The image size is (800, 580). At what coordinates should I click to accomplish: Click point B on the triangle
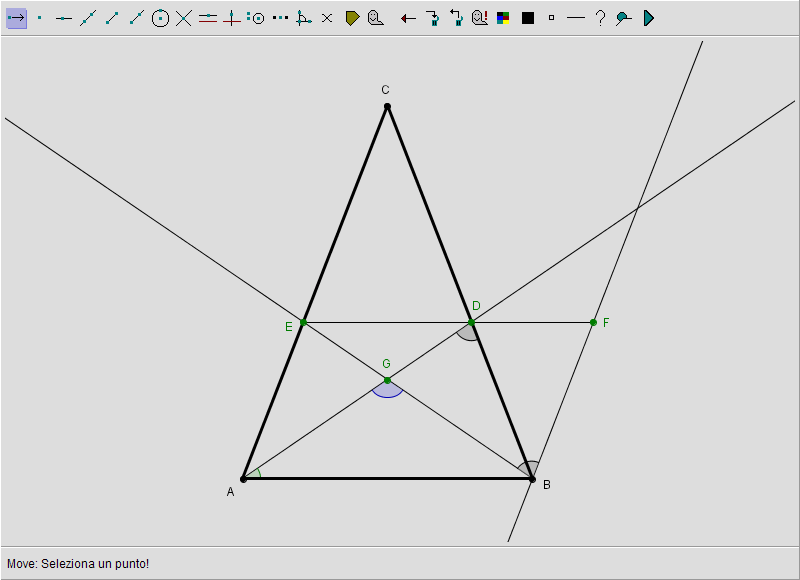pos(532,479)
